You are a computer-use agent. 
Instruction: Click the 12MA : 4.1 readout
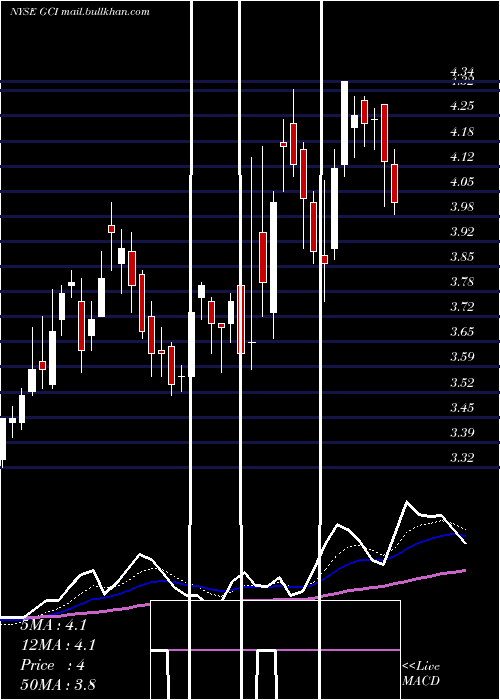coord(58,645)
